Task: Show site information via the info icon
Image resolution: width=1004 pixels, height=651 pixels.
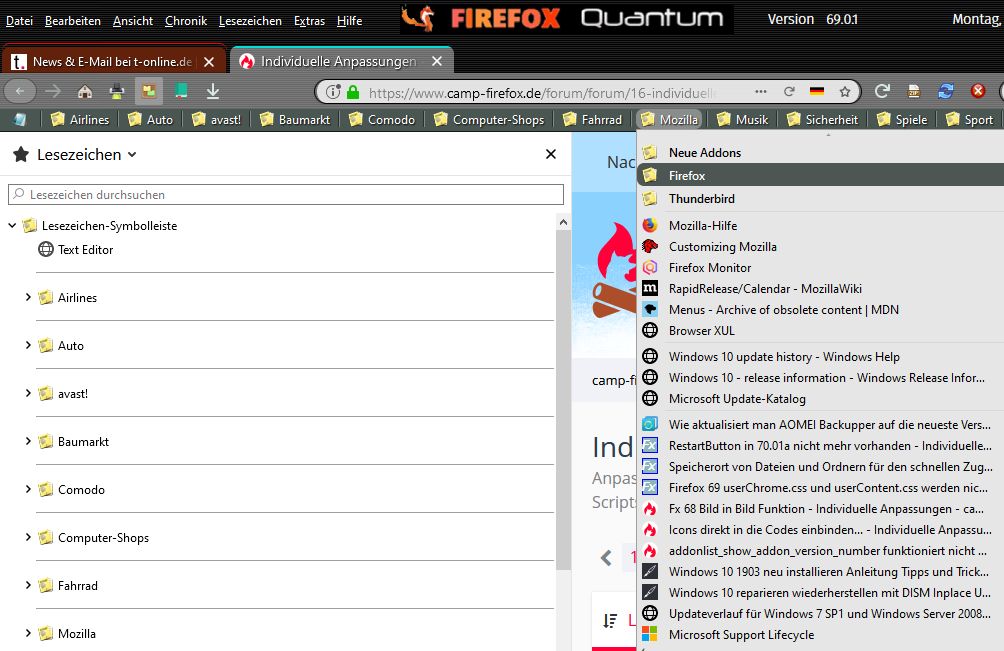Action: (333, 92)
